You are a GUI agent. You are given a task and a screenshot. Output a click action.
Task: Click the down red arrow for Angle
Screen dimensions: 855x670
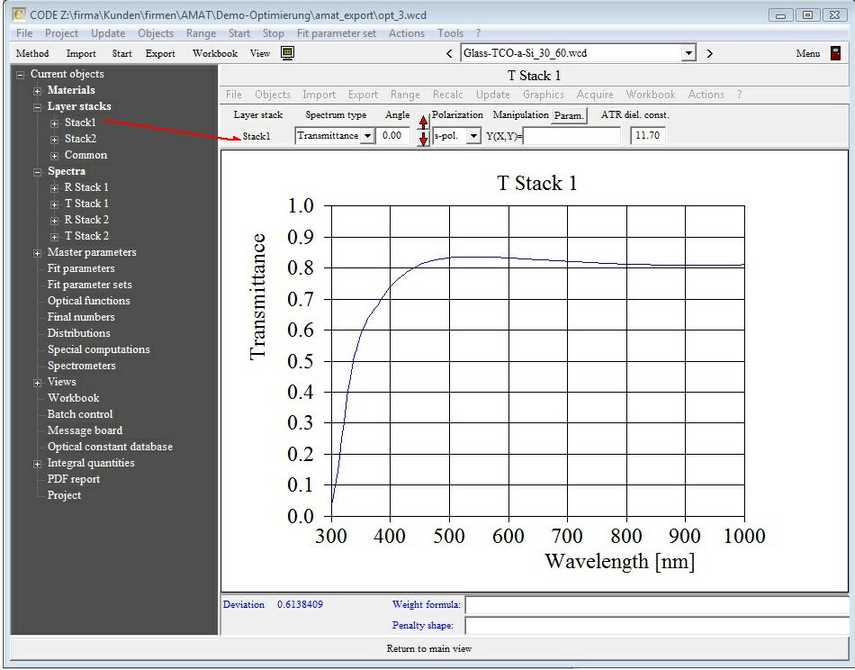coord(423,139)
